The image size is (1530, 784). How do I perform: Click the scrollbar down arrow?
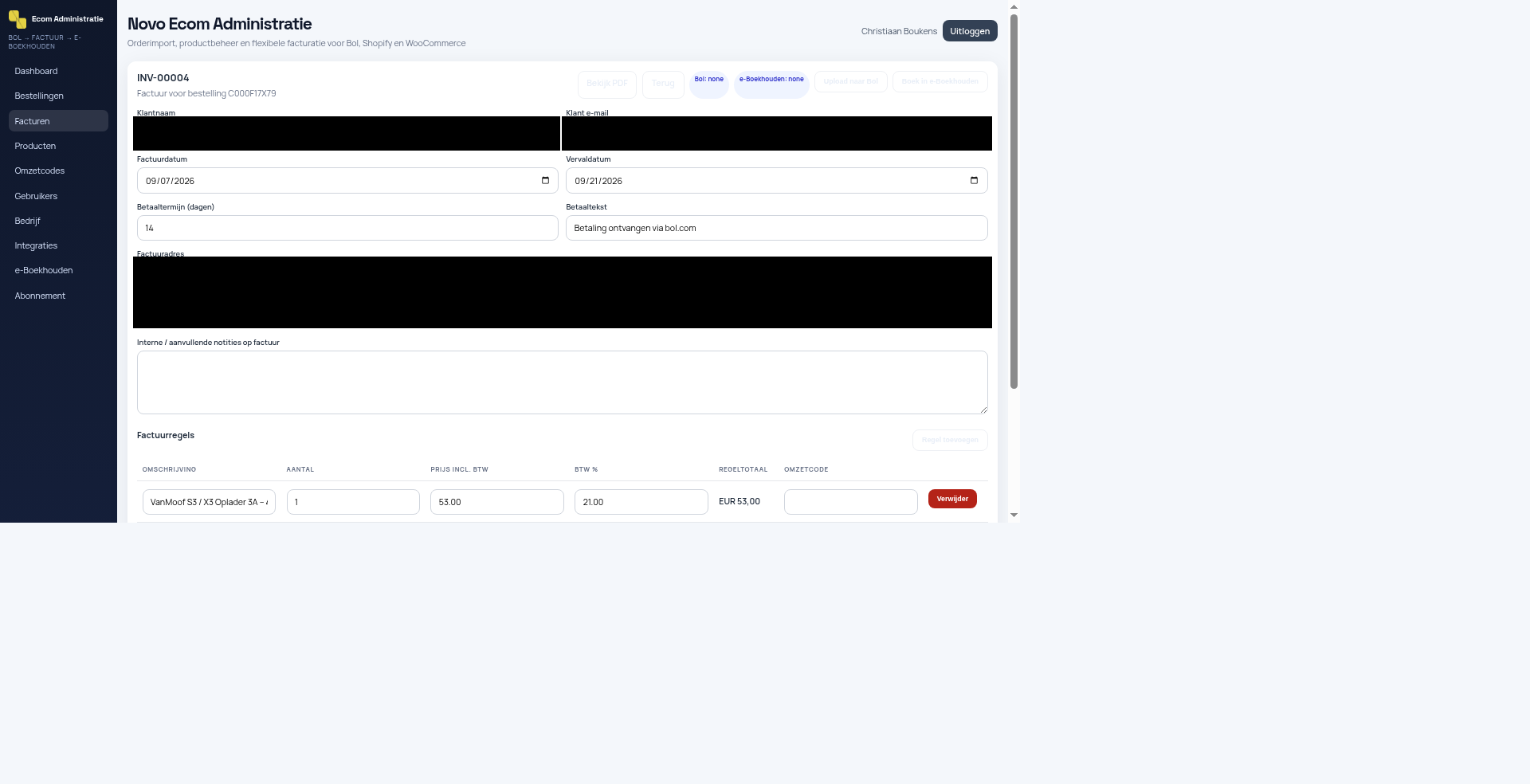pyautogui.click(x=1014, y=515)
